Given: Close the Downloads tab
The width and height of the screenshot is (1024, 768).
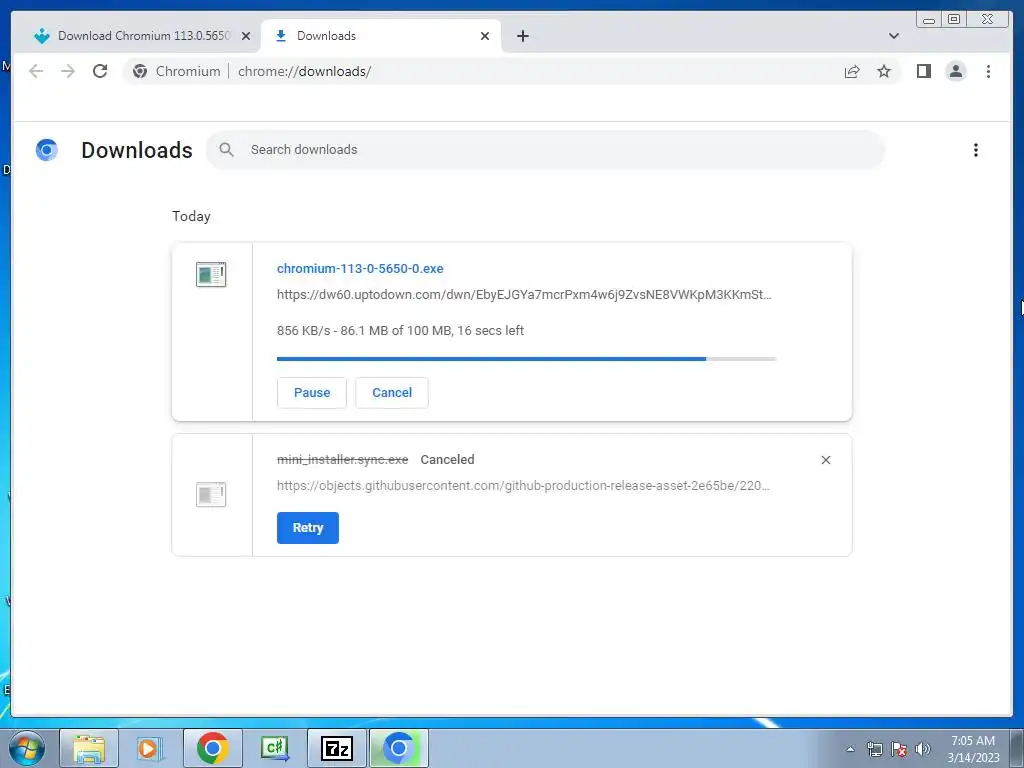Looking at the screenshot, I should [x=485, y=36].
